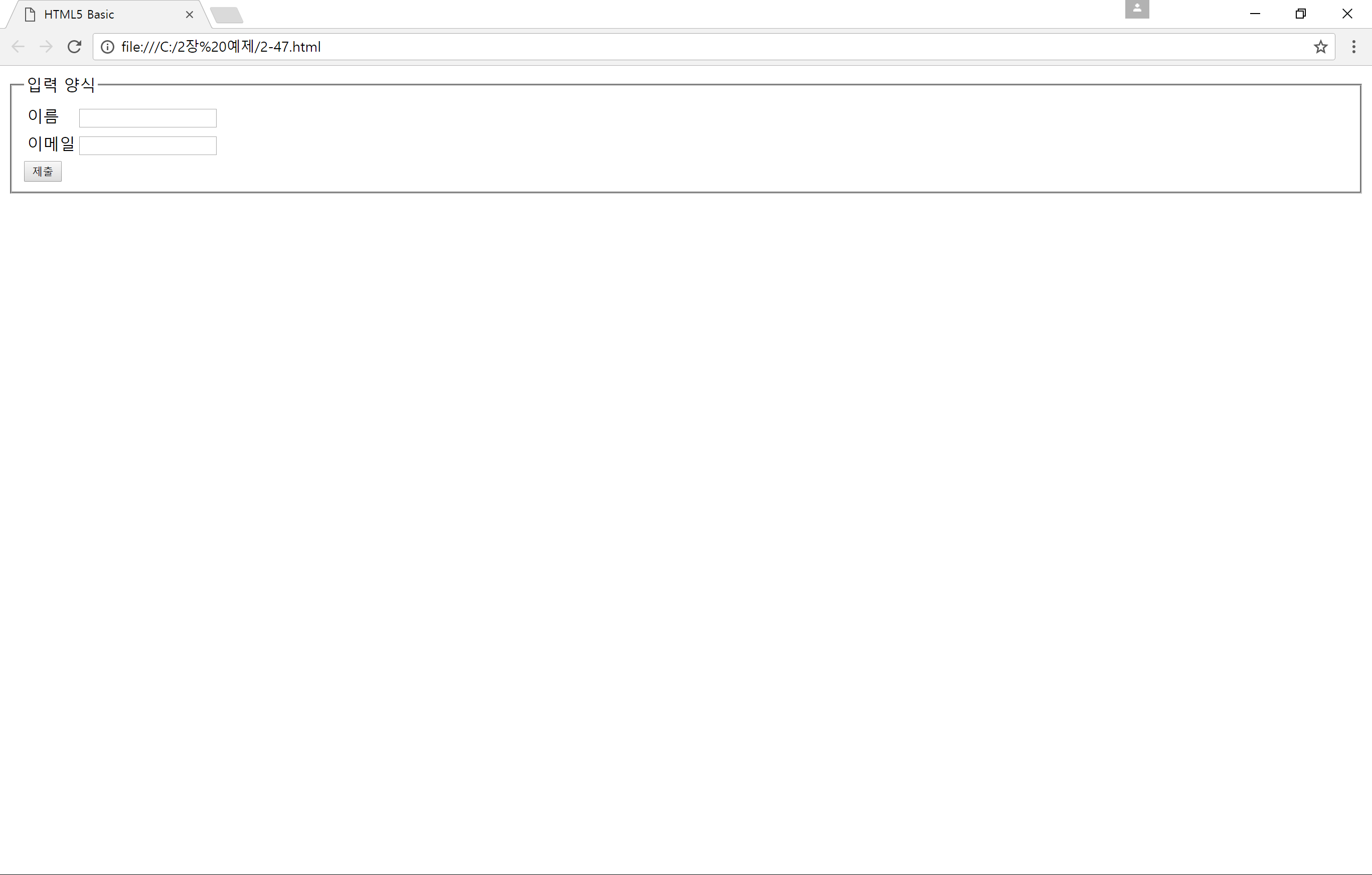
Task: Click the forward navigation arrow
Action: coord(46,47)
